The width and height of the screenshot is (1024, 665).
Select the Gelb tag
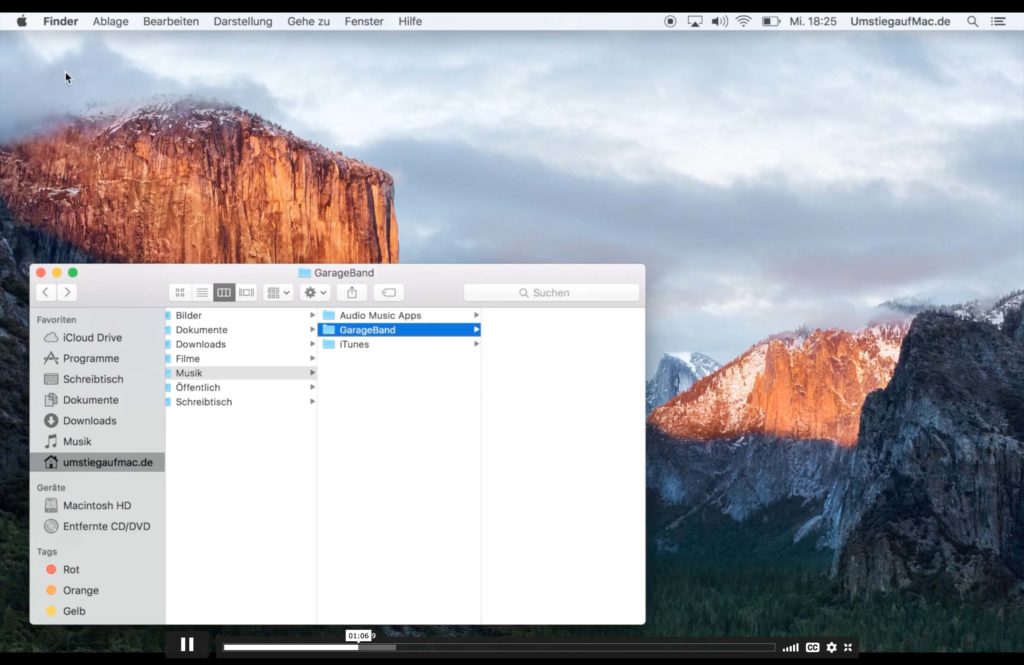coord(97,611)
